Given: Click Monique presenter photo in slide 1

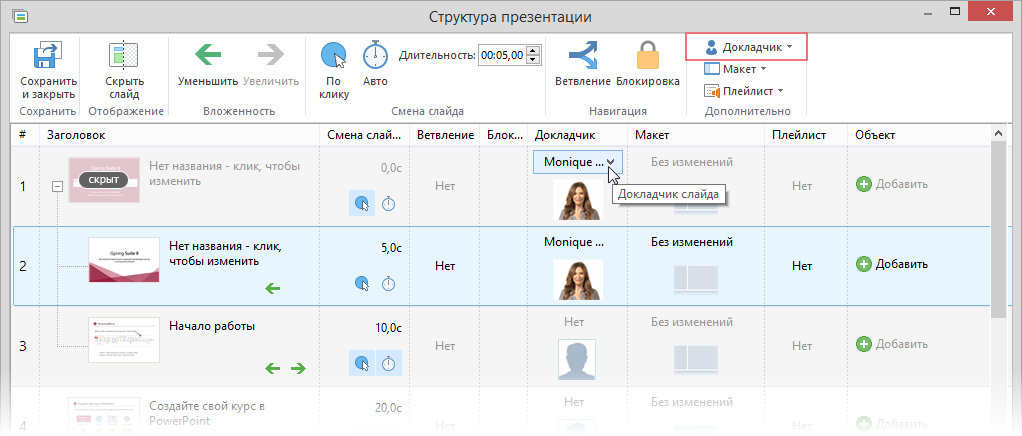Looking at the screenshot, I should (578, 199).
